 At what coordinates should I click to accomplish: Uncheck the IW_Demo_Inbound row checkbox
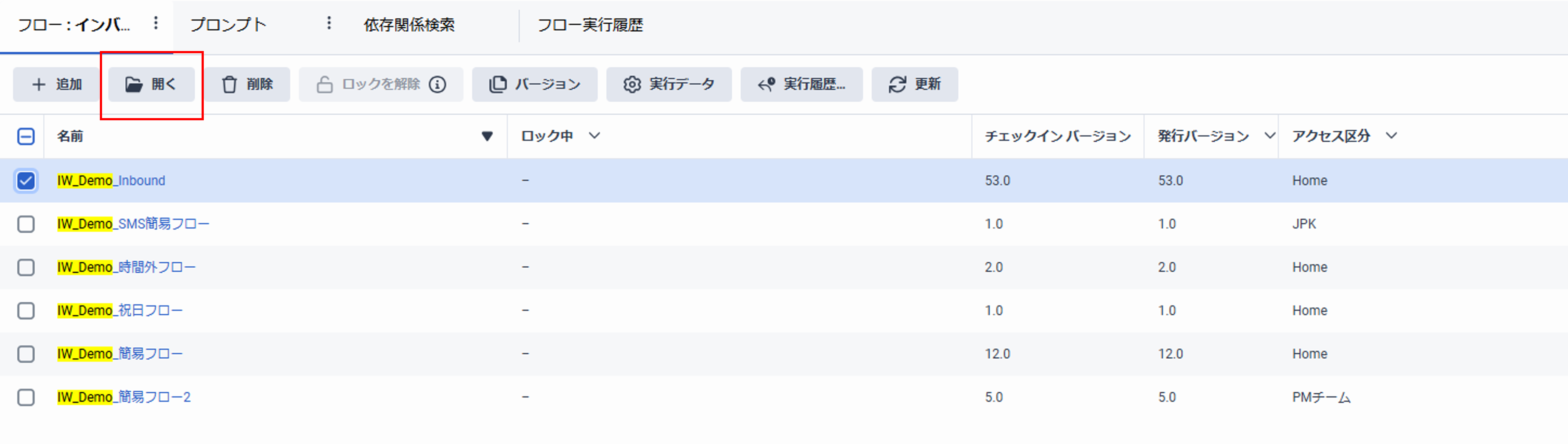tap(26, 181)
